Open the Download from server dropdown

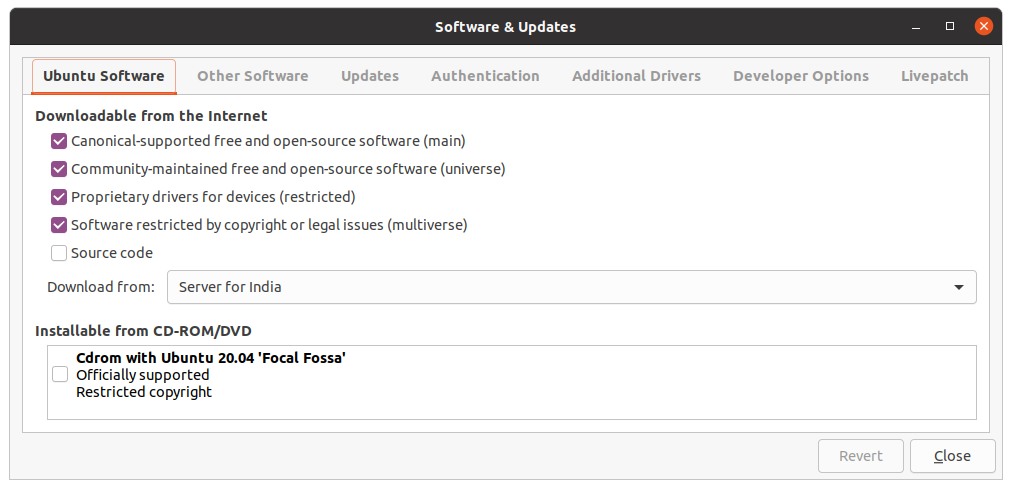click(x=571, y=287)
